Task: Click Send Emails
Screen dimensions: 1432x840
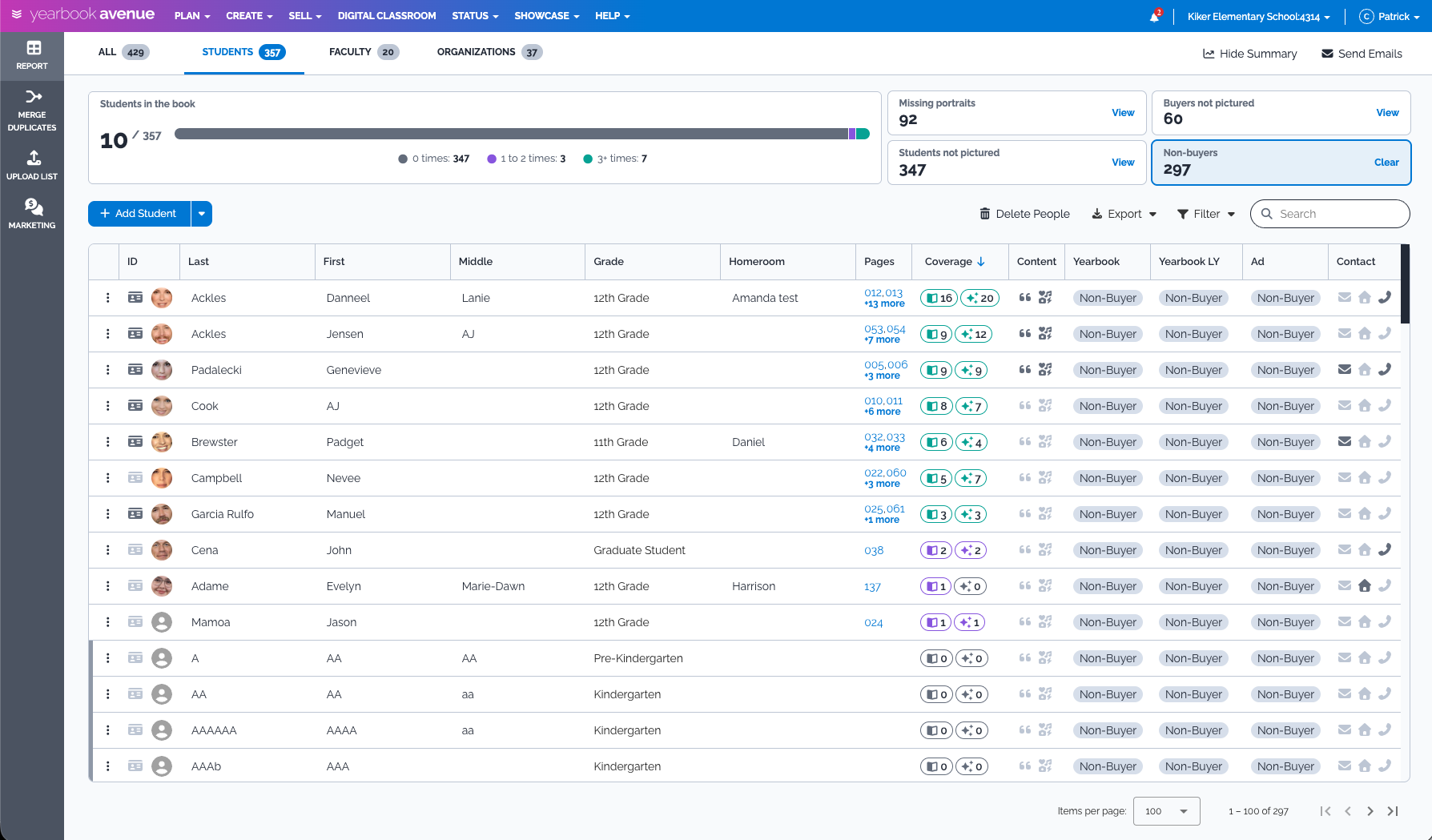Action: coord(1362,54)
